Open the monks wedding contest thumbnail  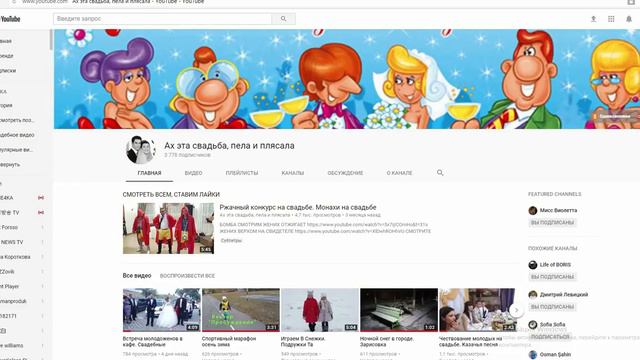click(x=168, y=228)
